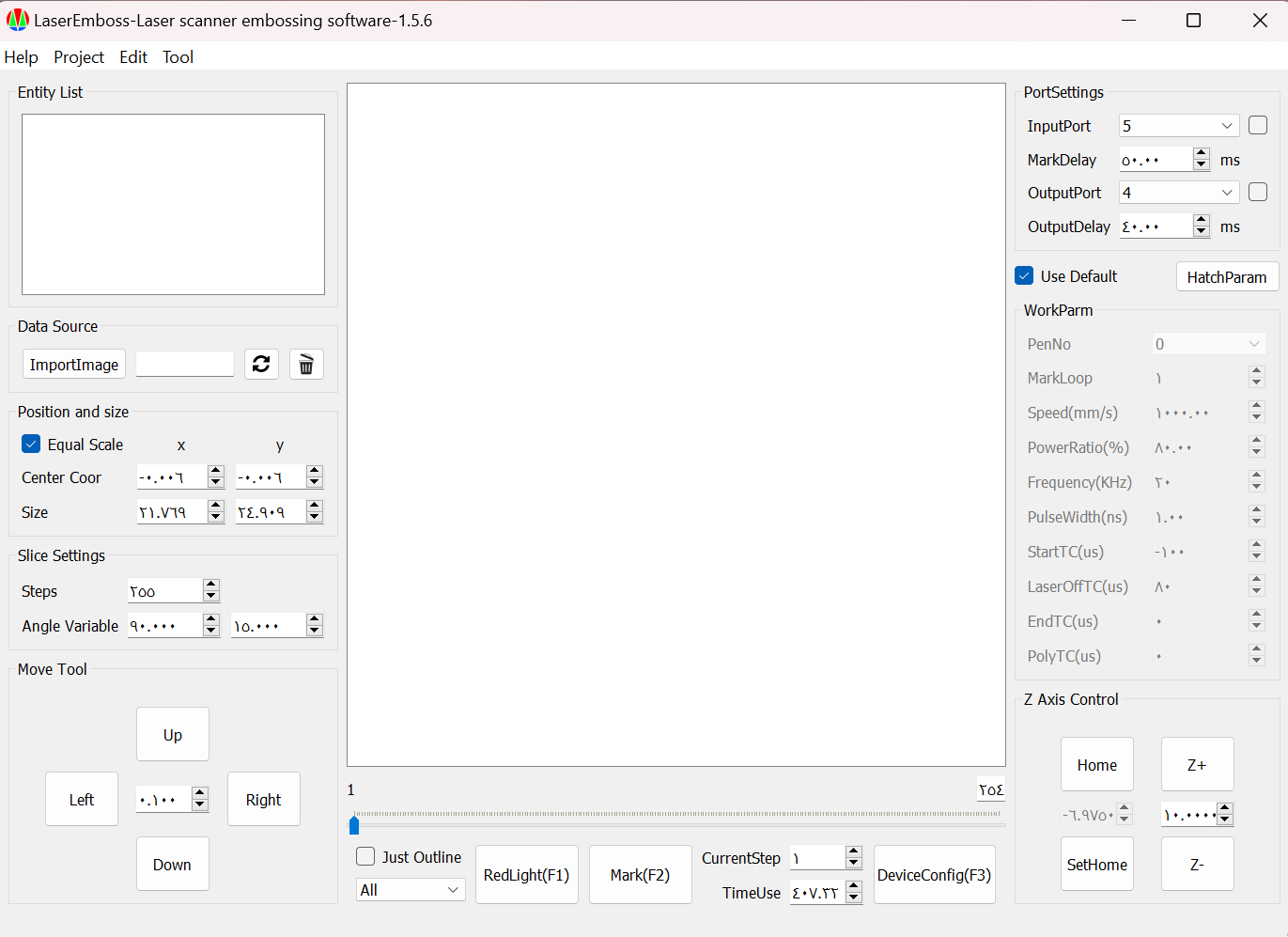
Task: Open the PenNo dropdown
Action: pos(1209,344)
